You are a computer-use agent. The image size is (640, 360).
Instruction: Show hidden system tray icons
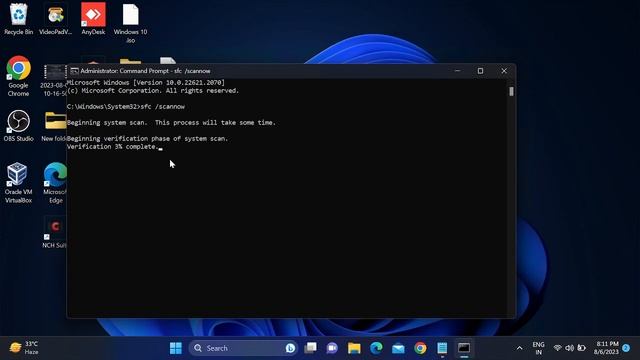tap(519, 348)
